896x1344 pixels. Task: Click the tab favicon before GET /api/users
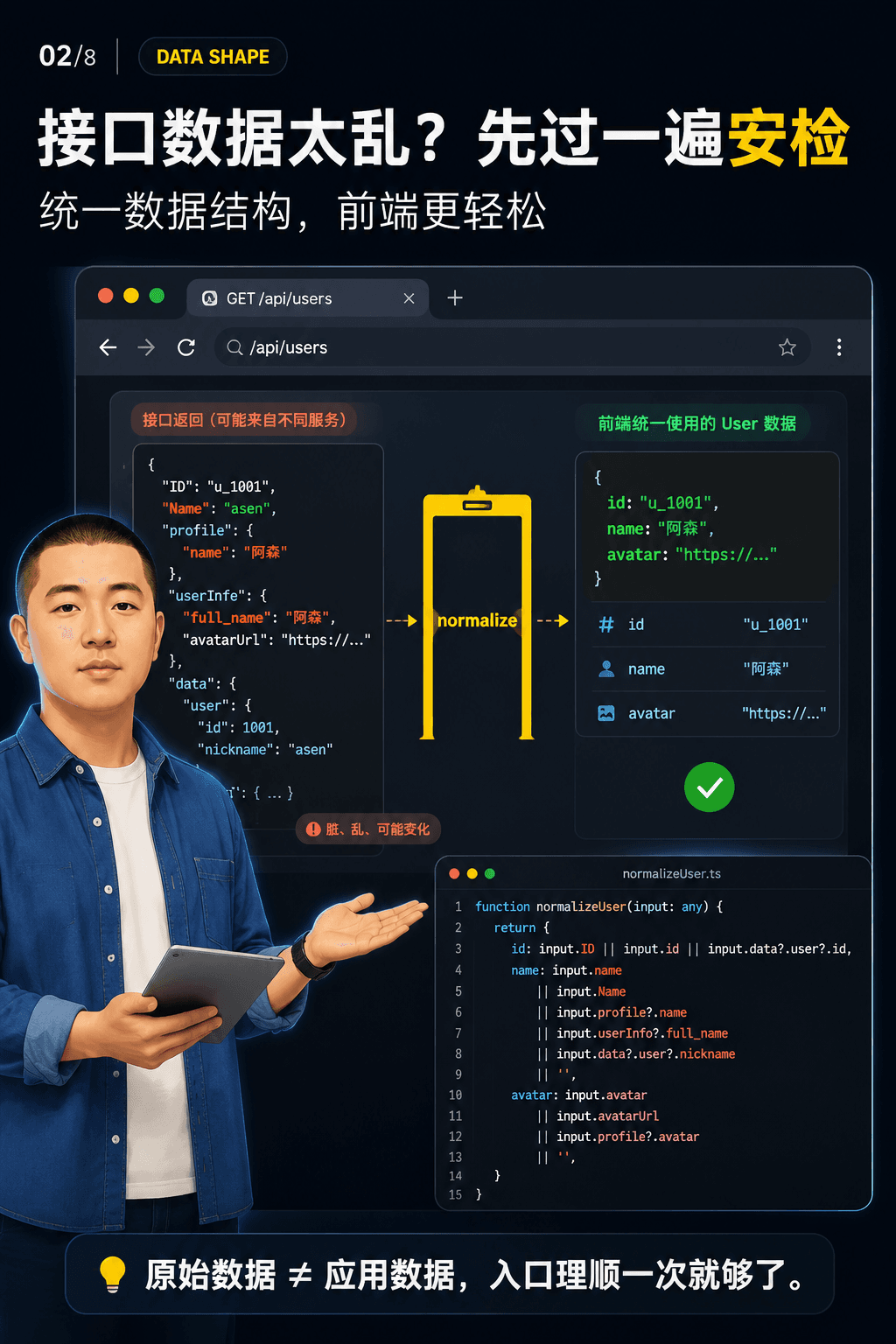[210, 298]
